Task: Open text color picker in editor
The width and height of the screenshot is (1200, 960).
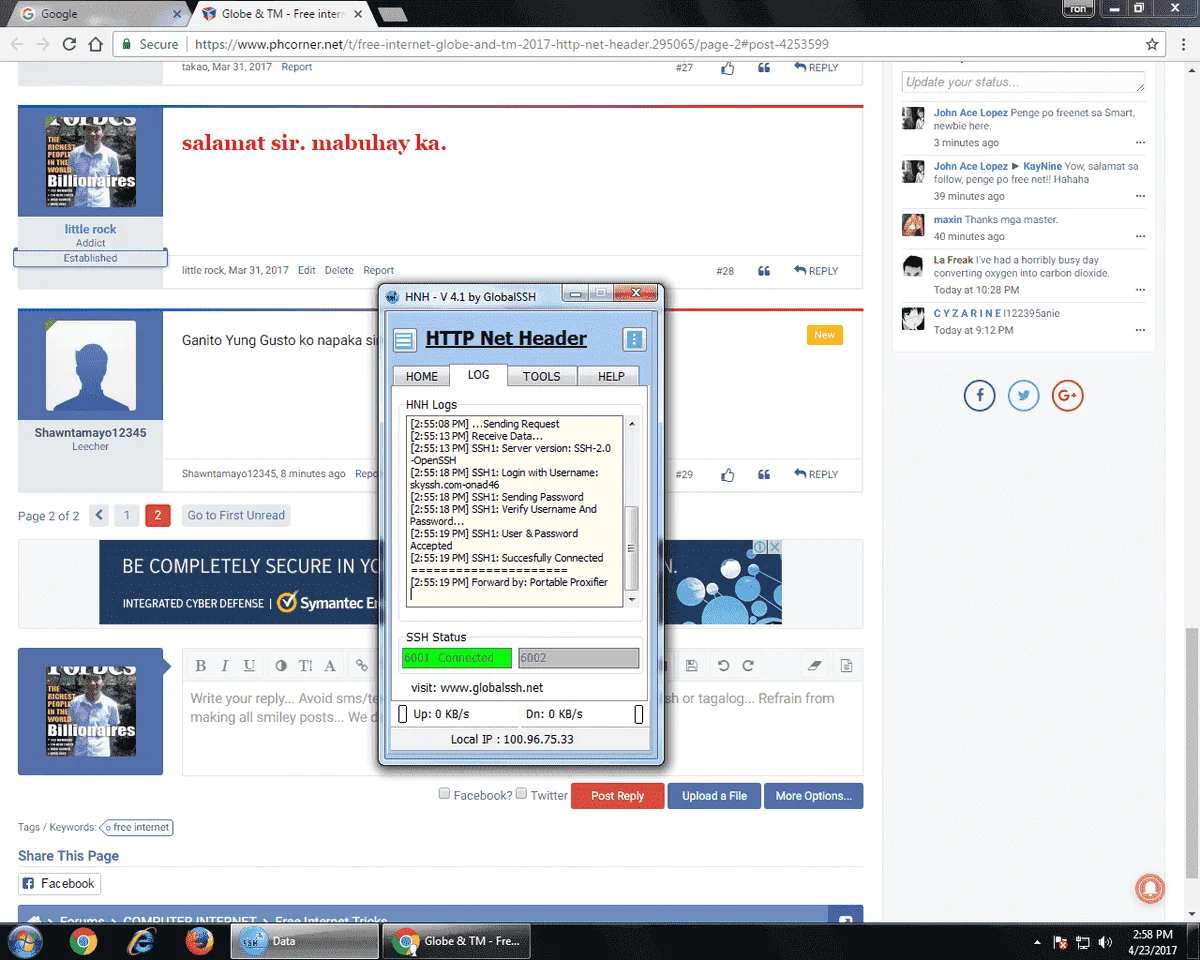Action: [x=280, y=665]
